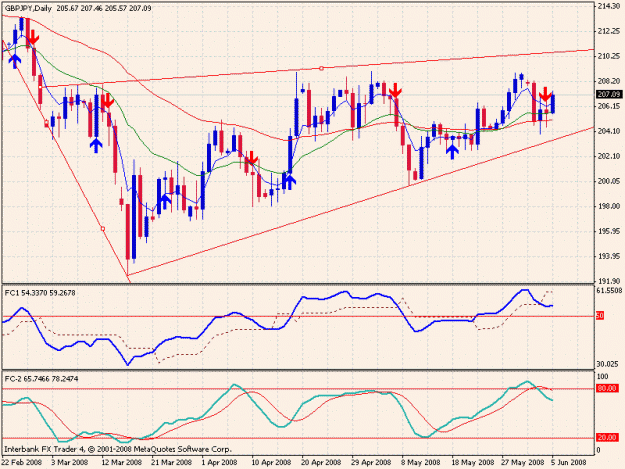Click the 193.95 price scale label
This screenshot has height=469, width=625.
coord(609,256)
